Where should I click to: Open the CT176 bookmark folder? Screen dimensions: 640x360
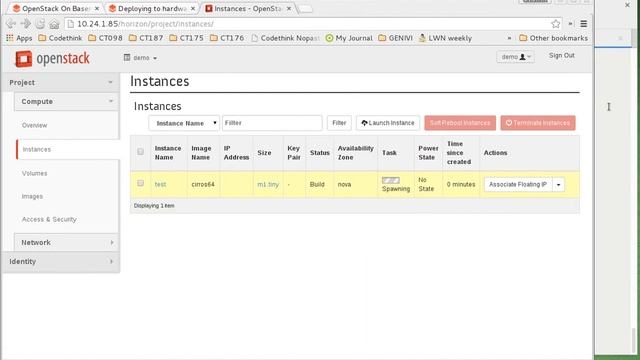pyautogui.click(x=227, y=38)
